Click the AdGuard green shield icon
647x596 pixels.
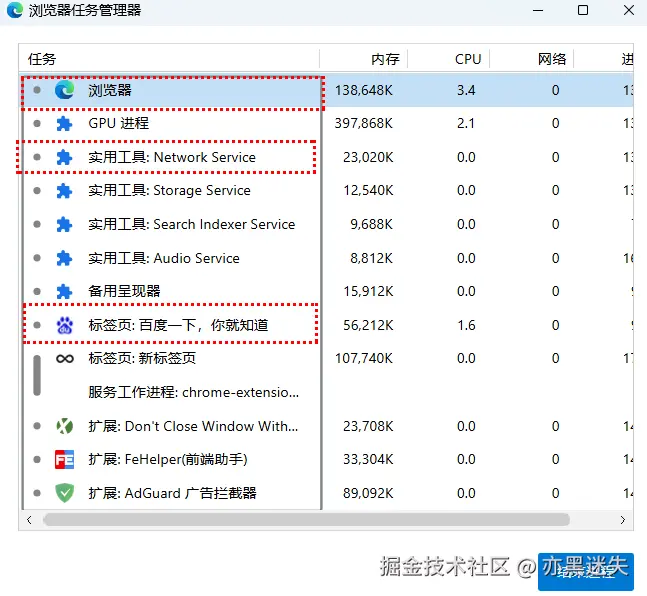pos(64,493)
